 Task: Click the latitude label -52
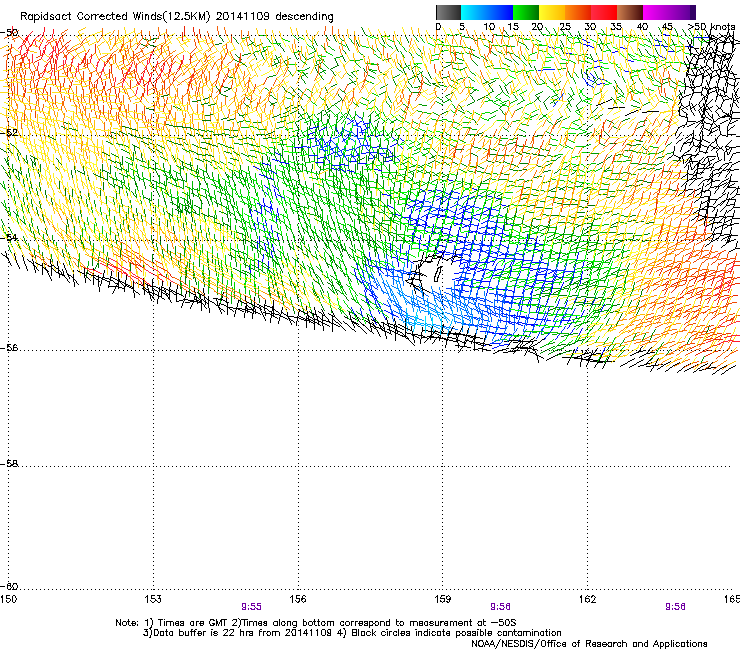[x=9, y=132]
